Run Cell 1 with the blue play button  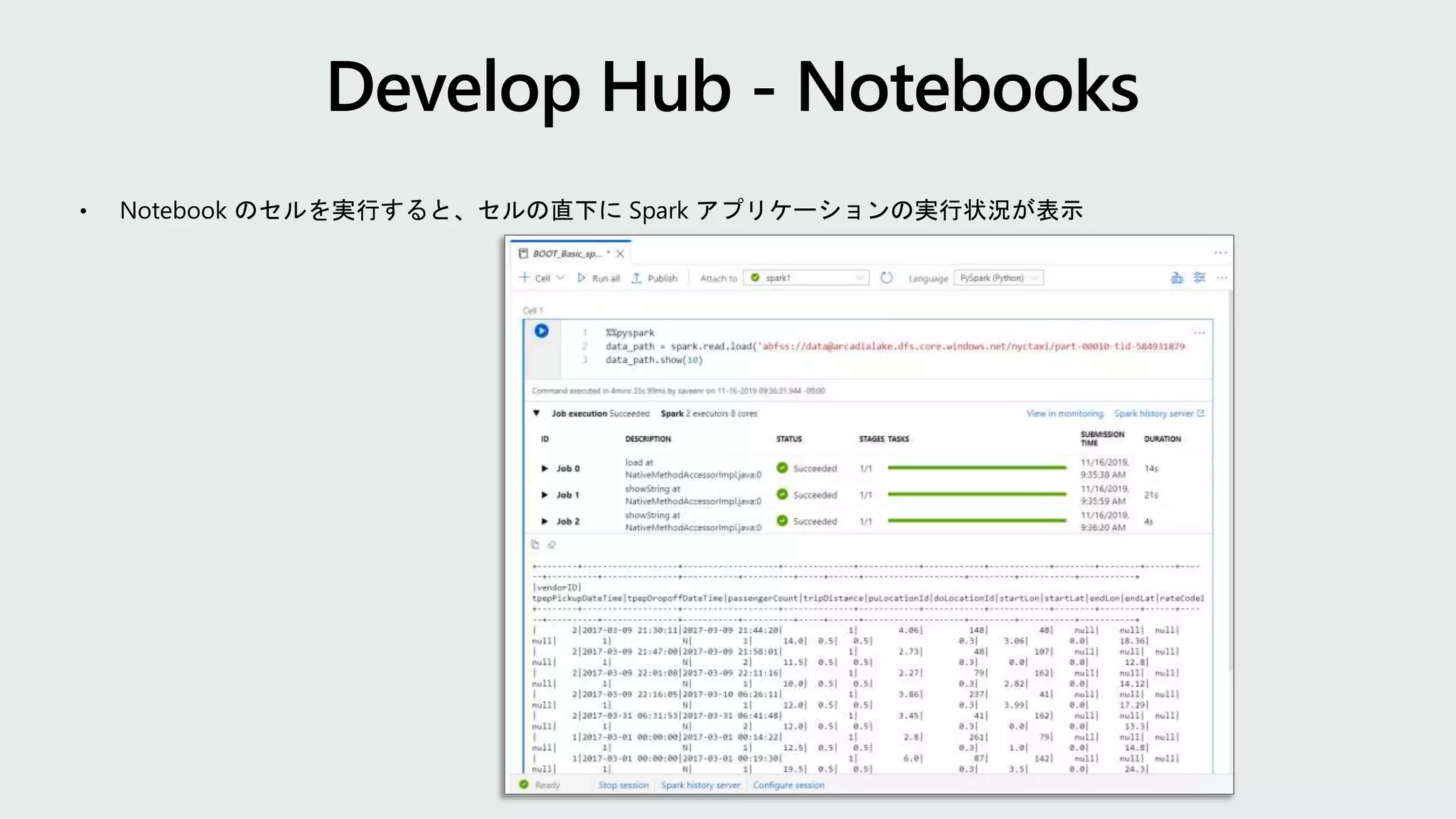coord(541,331)
